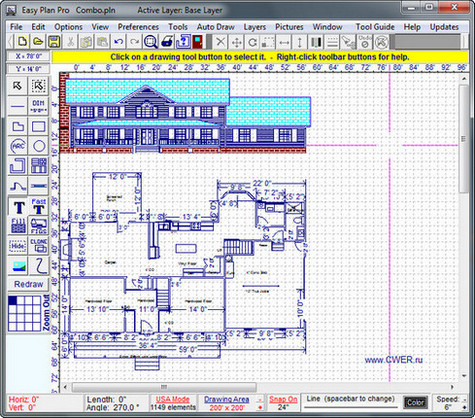Click the X delete icon in the toolbar
This screenshot has height=418, width=475.
pyautogui.click(x=220, y=42)
